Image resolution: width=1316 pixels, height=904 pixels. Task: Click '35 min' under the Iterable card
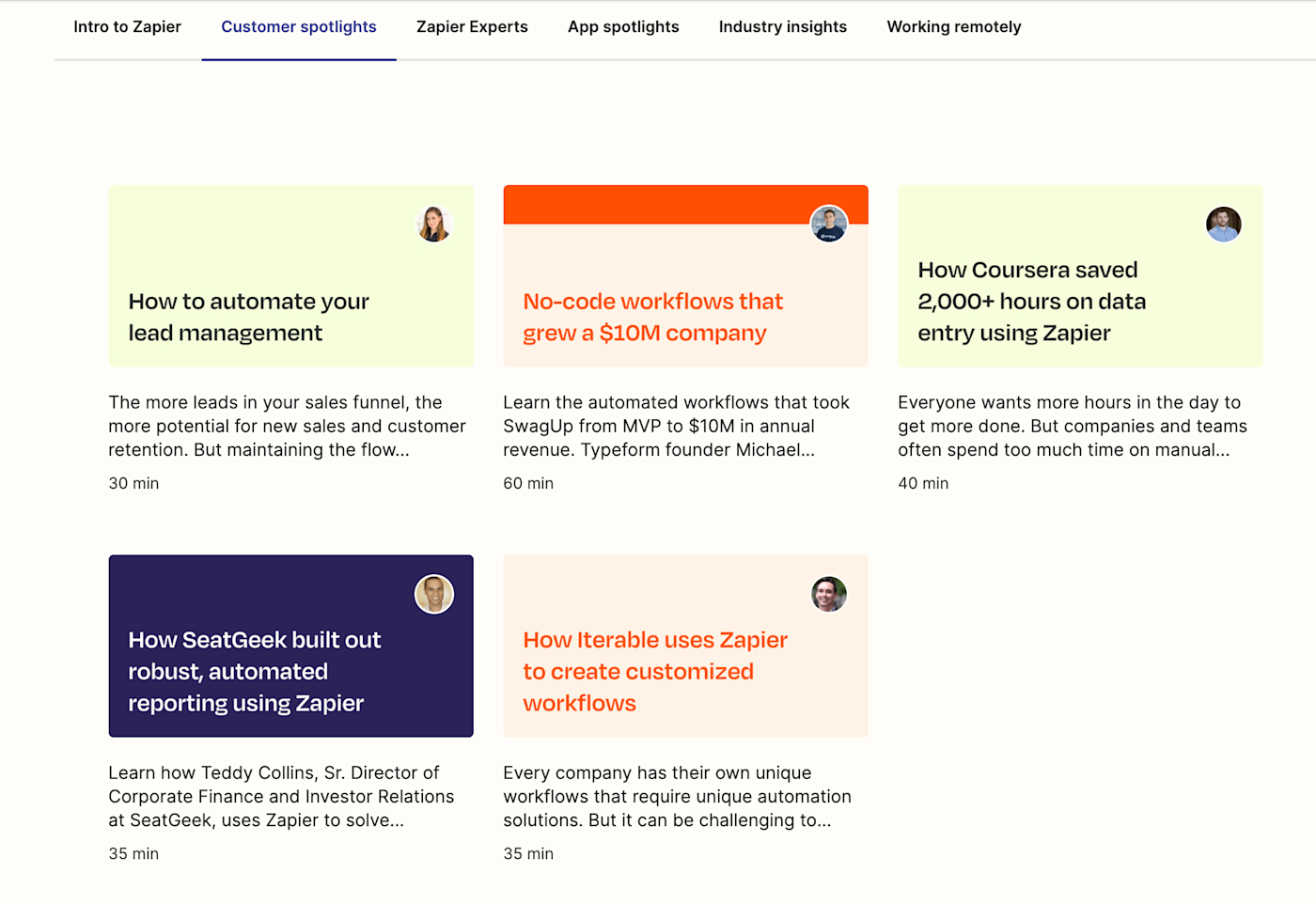tap(528, 853)
